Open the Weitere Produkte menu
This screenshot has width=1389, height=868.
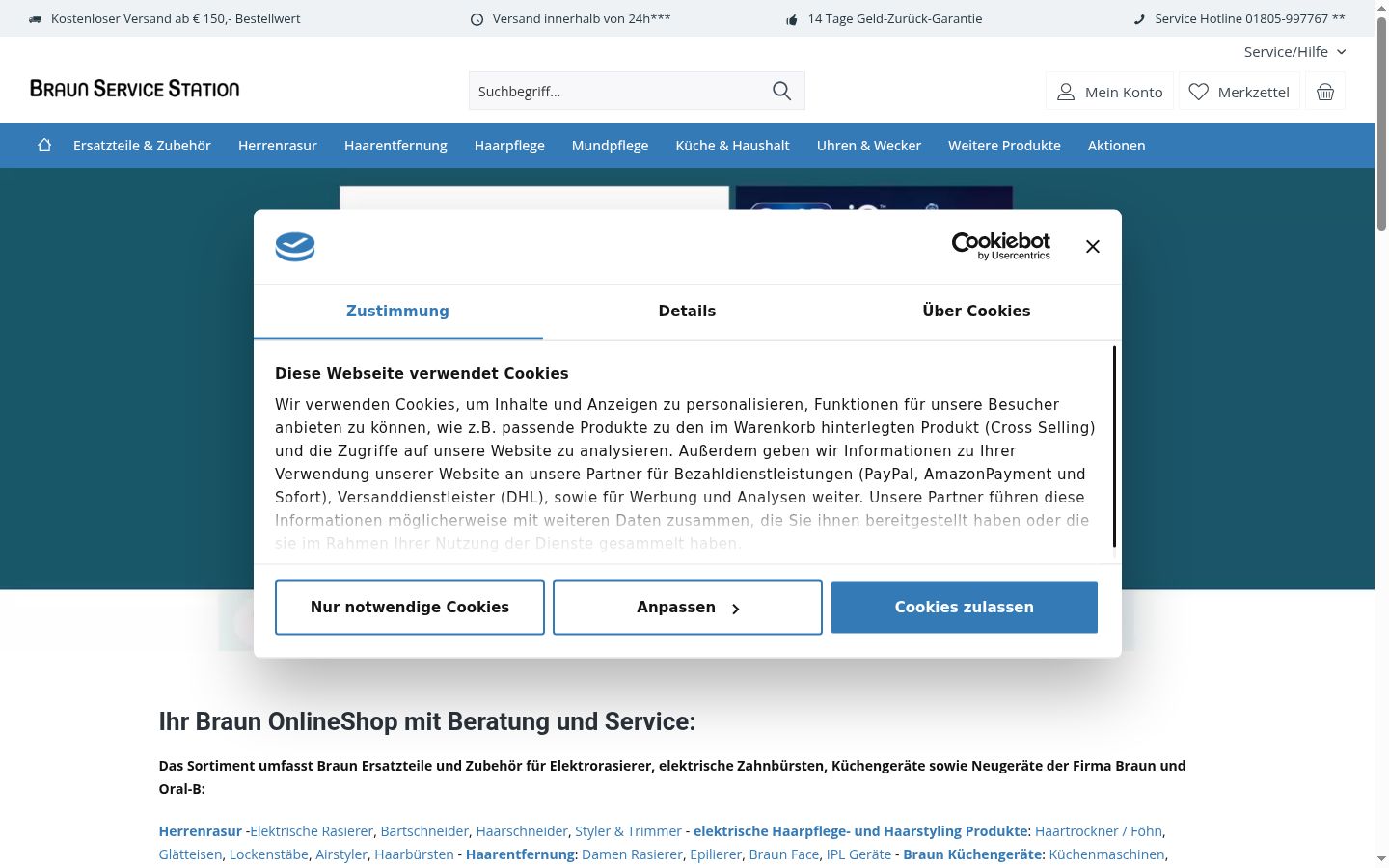click(x=1004, y=146)
